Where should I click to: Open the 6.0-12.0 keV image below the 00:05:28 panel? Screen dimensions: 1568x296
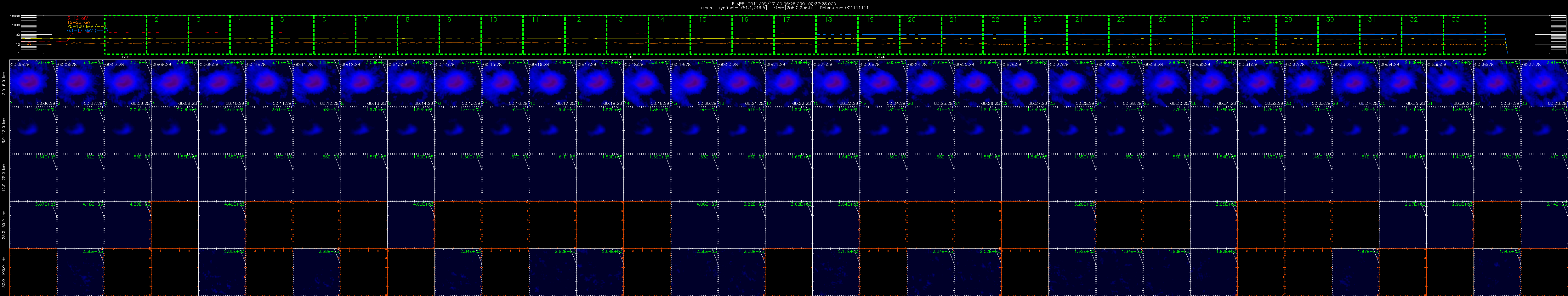tap(33, 130)
